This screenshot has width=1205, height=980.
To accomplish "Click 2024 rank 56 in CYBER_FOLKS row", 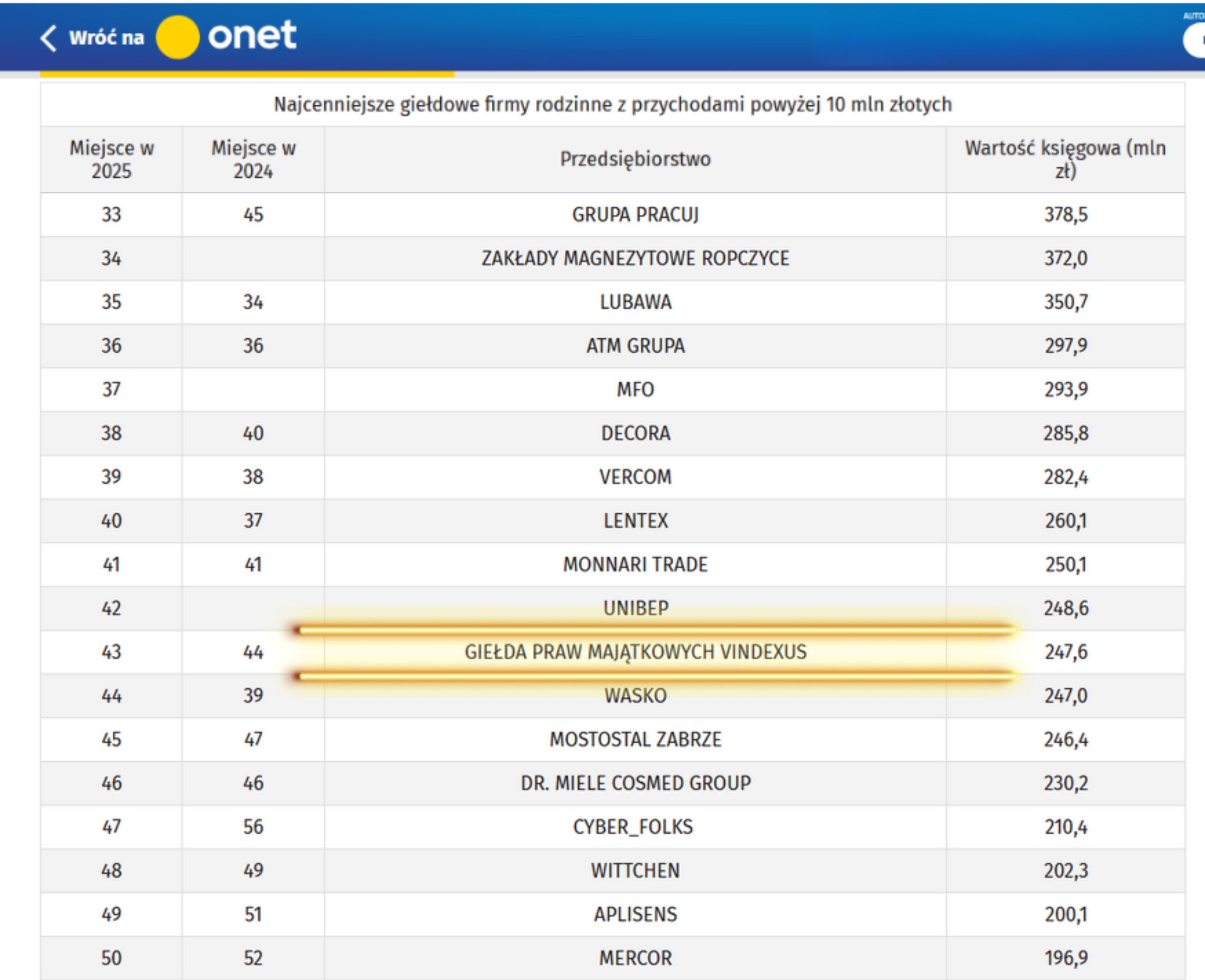I will [x=253, y=827].
